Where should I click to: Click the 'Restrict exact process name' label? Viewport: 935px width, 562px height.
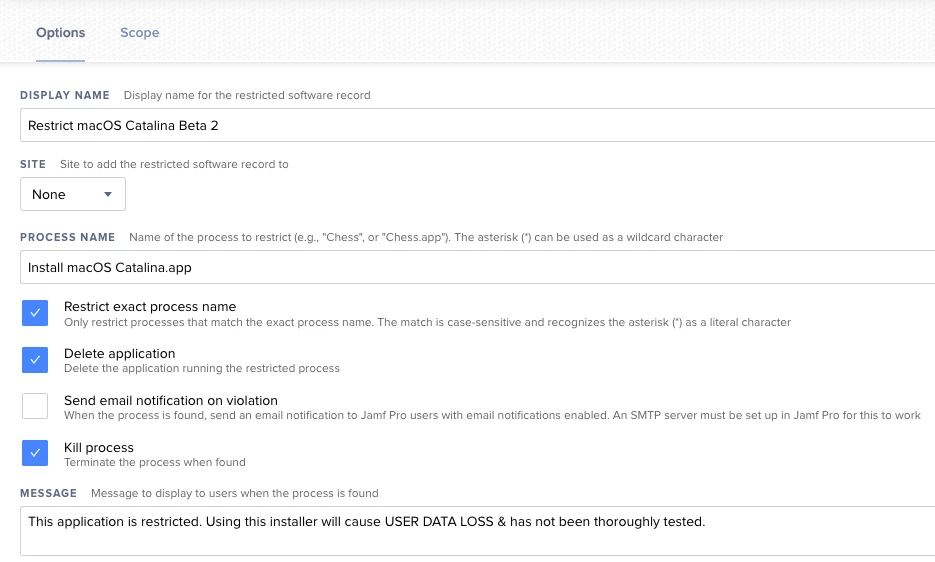[x=150, y=307]
